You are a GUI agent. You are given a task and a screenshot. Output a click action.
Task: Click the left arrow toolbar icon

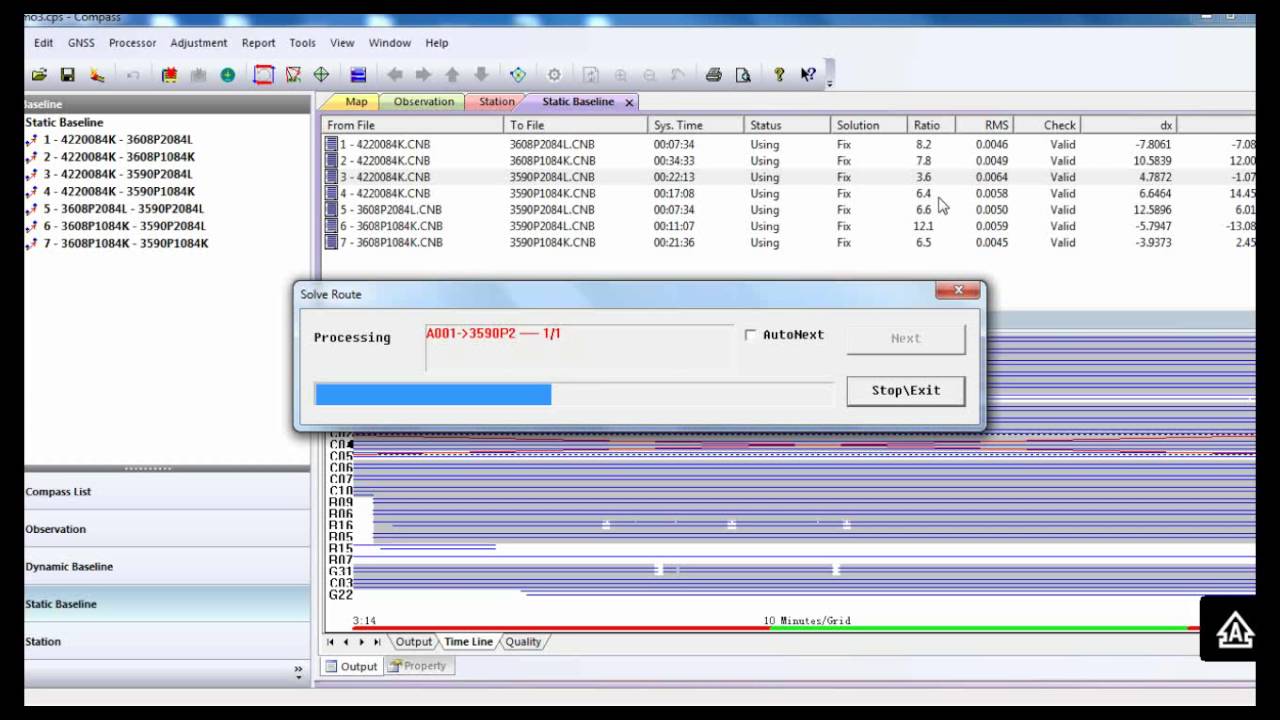coord(395,75)
